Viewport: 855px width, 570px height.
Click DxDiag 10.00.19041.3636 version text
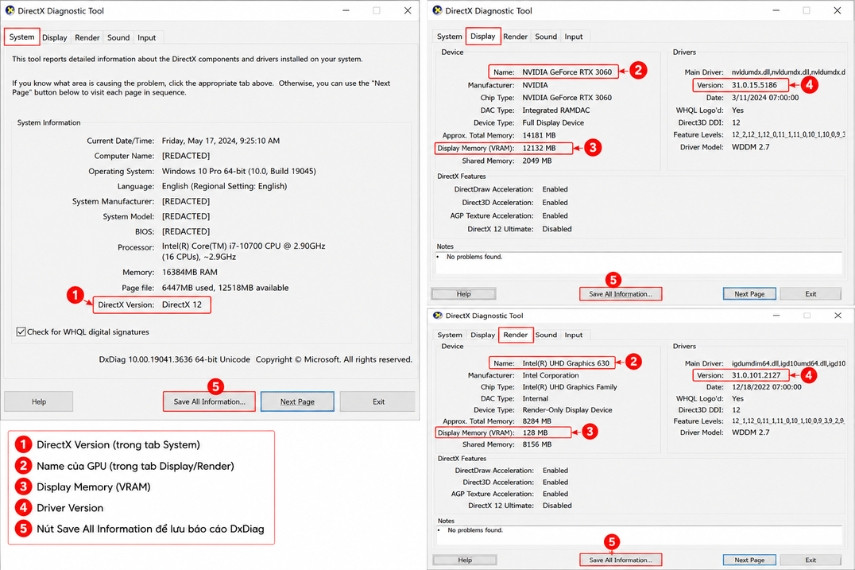point(174,359)
